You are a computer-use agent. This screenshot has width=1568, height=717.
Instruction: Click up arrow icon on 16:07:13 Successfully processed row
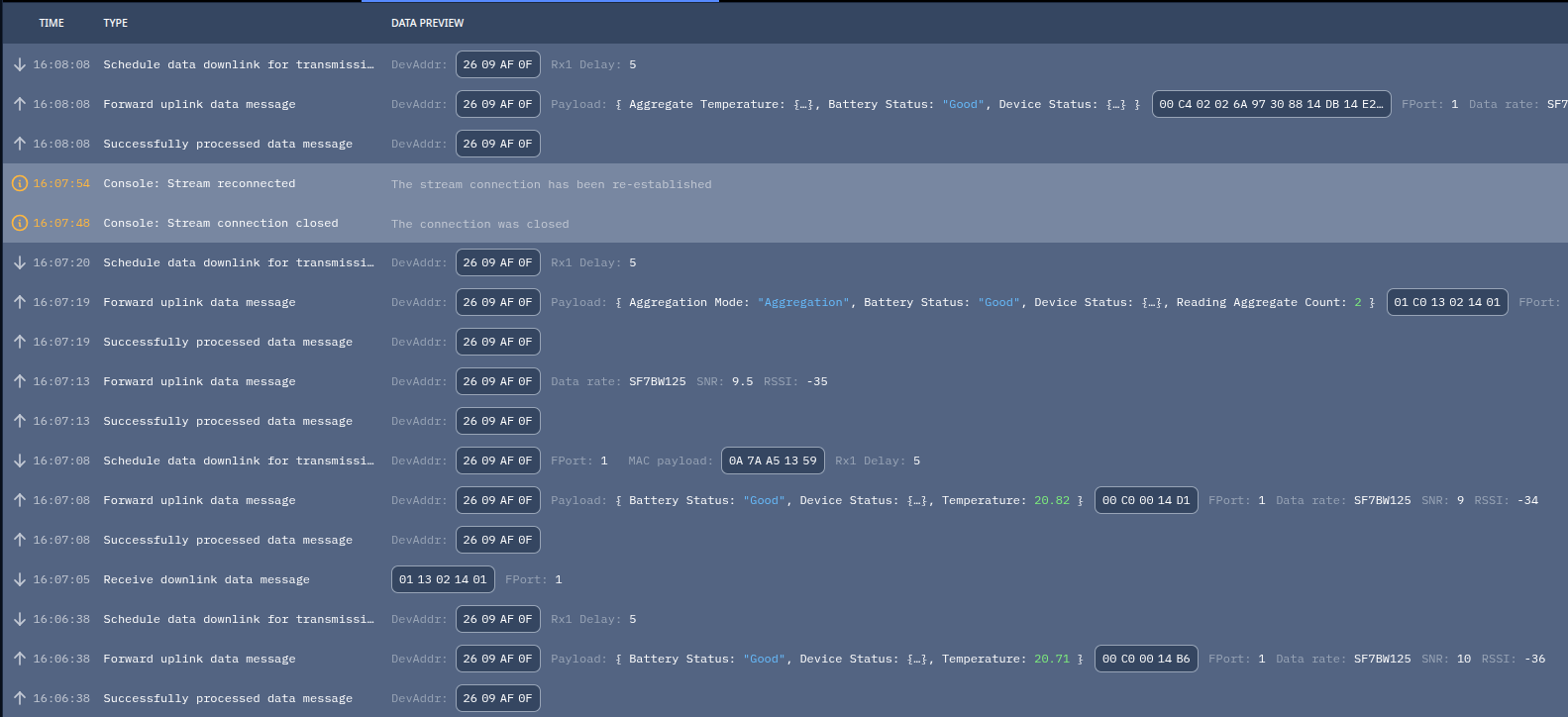pyautogui.click(x=19, y=421)
